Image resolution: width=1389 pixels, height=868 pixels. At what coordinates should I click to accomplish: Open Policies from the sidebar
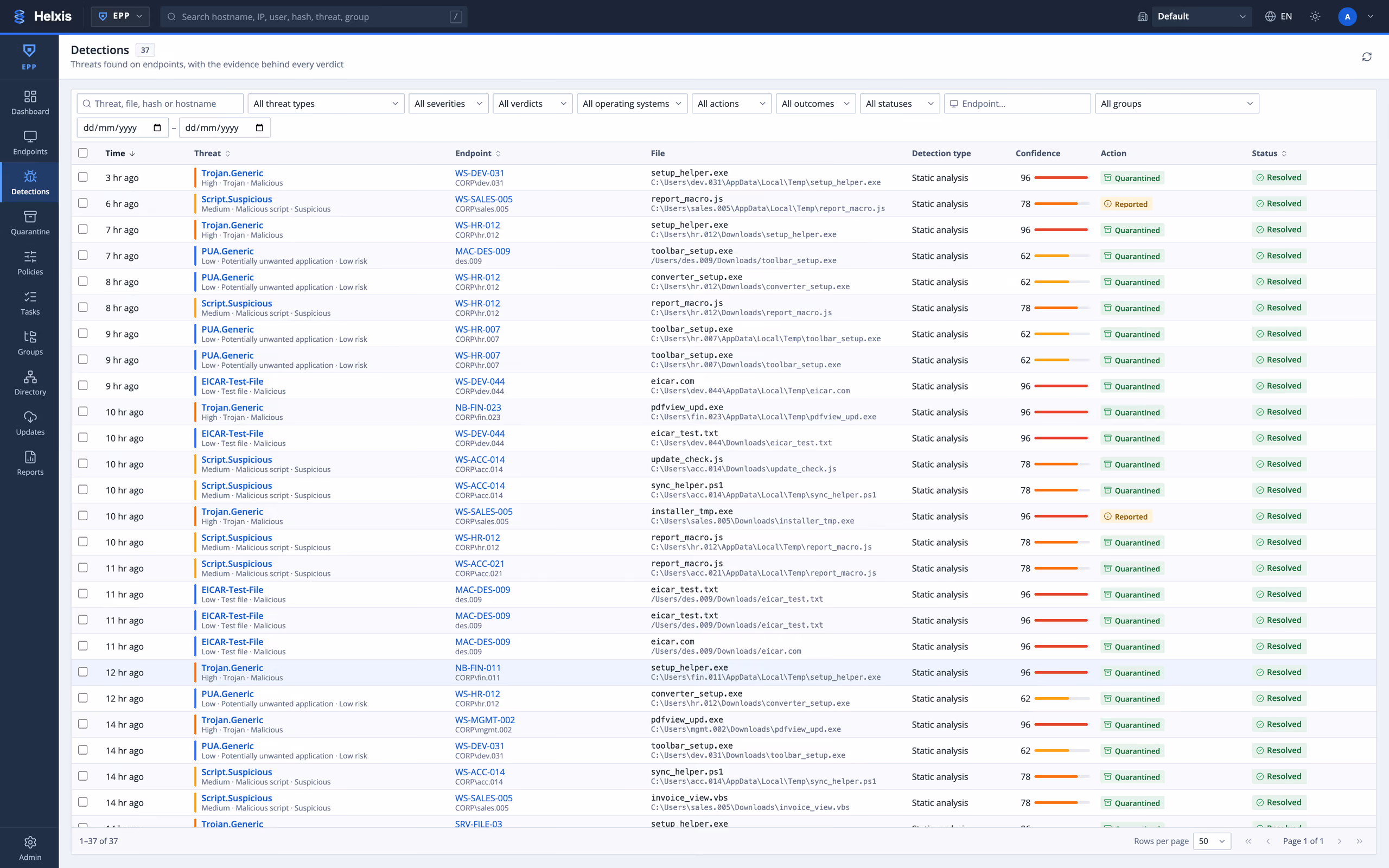pos(30,264)
